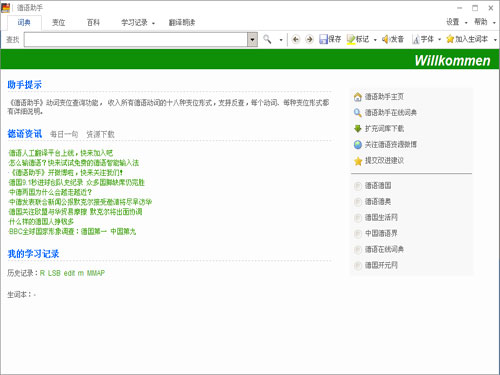The image size is (500, 375).
Task: Save entry with 保存 floppy icon
Action: point(323,39)
